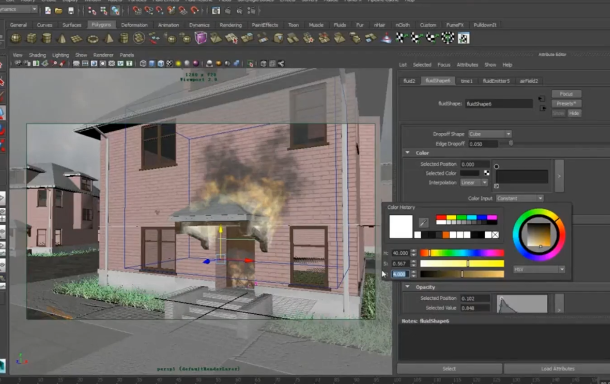The height and width of the screenshot is (384, 610).
Task: Click the color ramp circular handle marker
Action: 496,167
